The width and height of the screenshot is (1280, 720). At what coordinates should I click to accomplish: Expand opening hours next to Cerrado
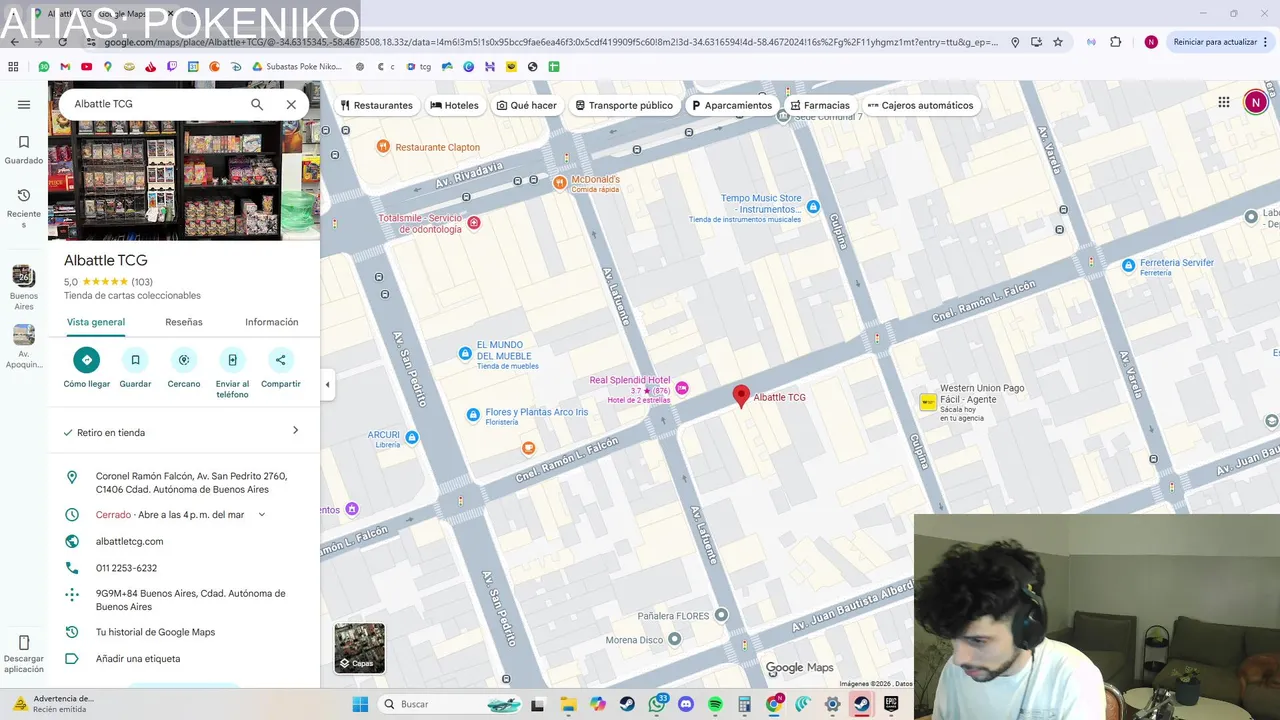pos(262,515)
